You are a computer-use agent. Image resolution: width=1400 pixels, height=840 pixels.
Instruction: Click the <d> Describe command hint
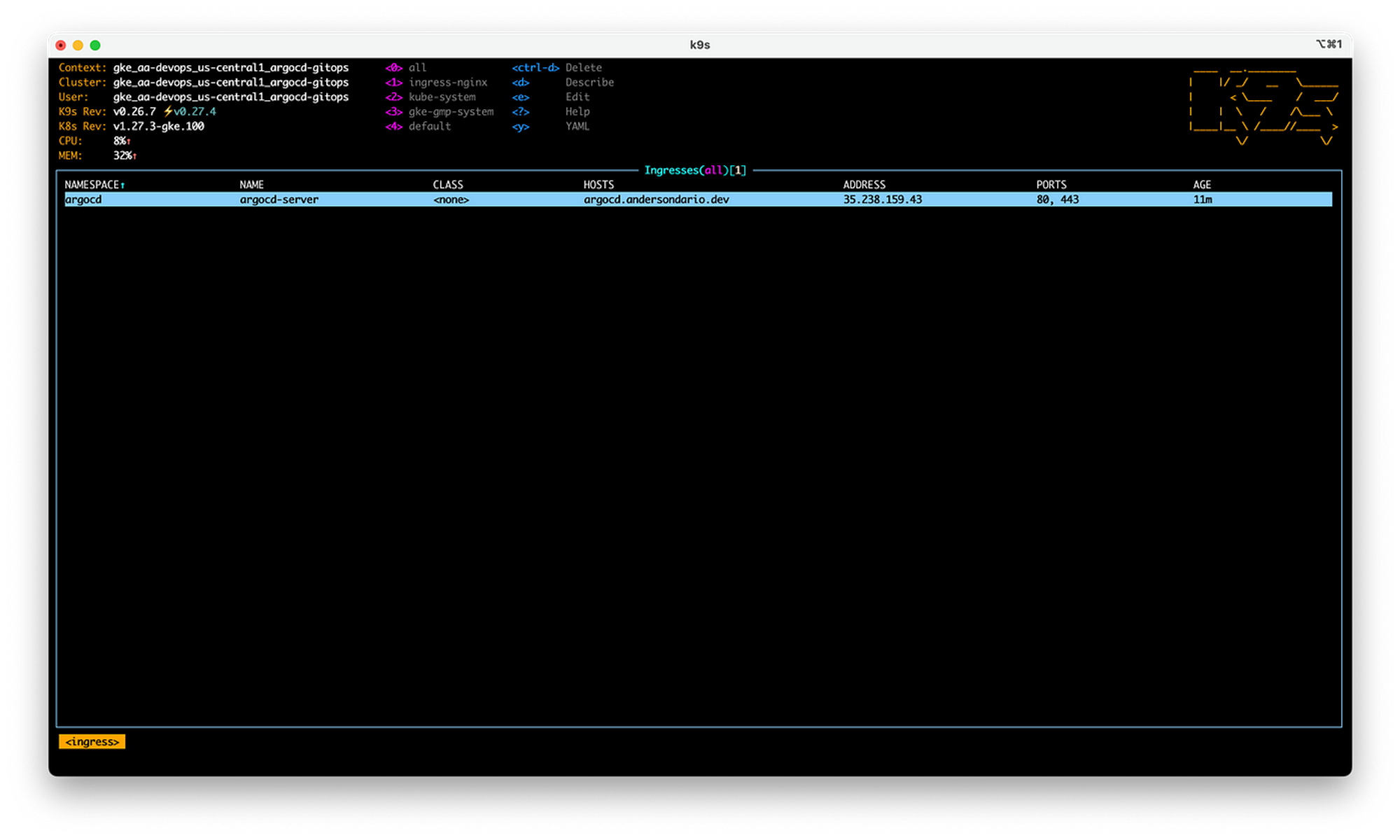tap(563, 83)
